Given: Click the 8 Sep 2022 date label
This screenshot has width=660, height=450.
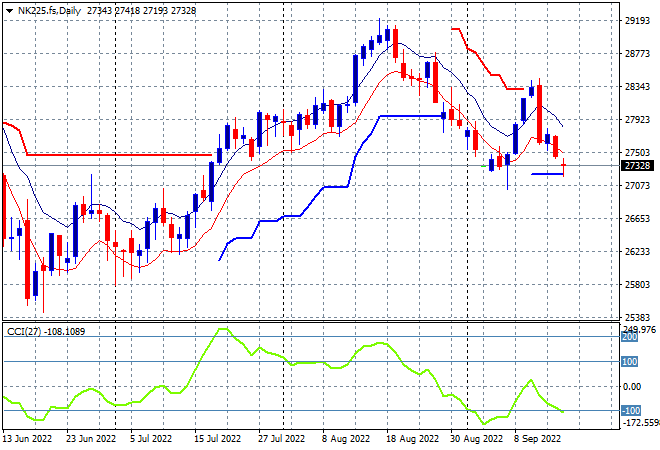Looking at the screenshot, I should pyautogui.click(x=537, y=439).
